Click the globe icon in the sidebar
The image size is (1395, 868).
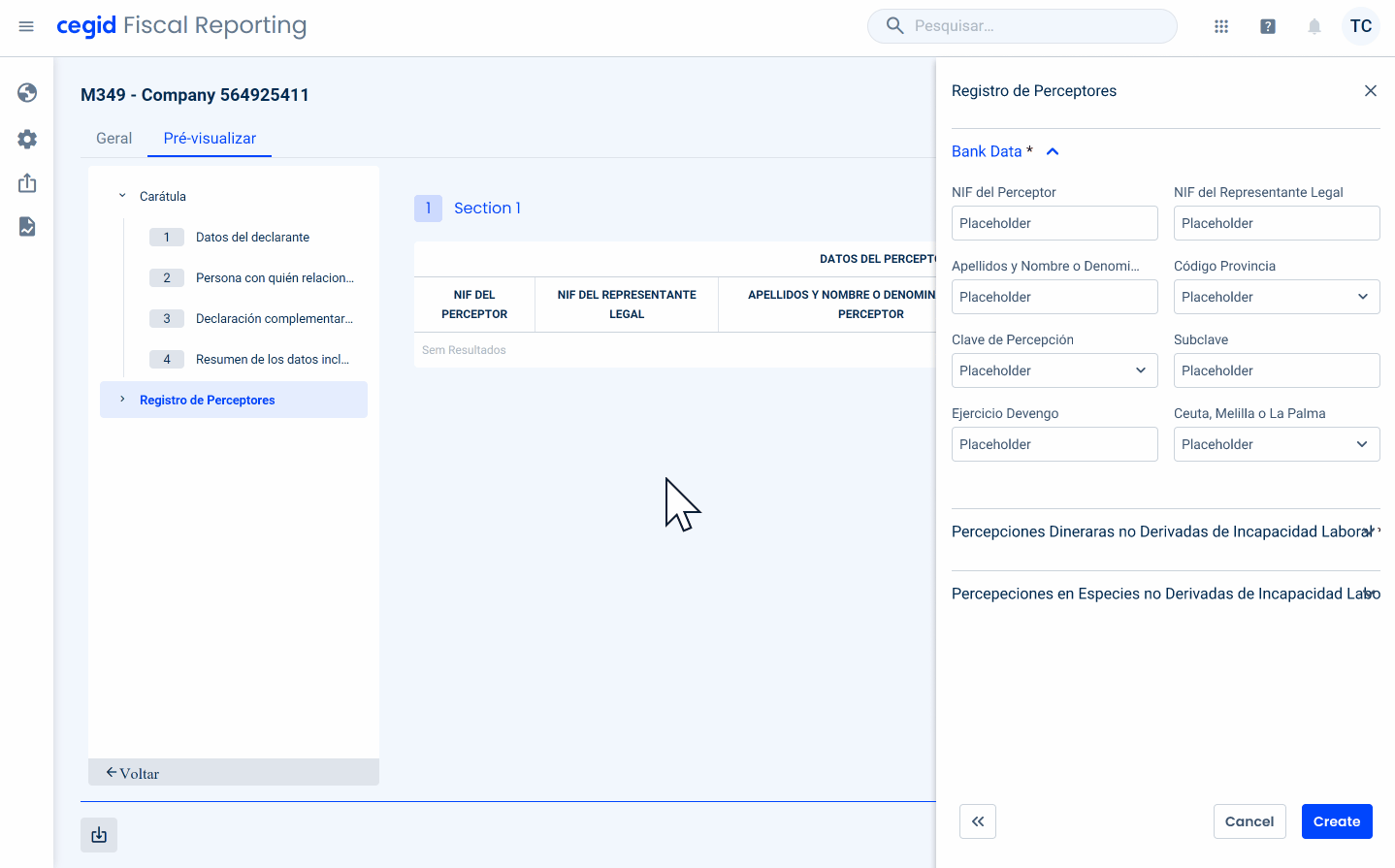pos(27,92)
